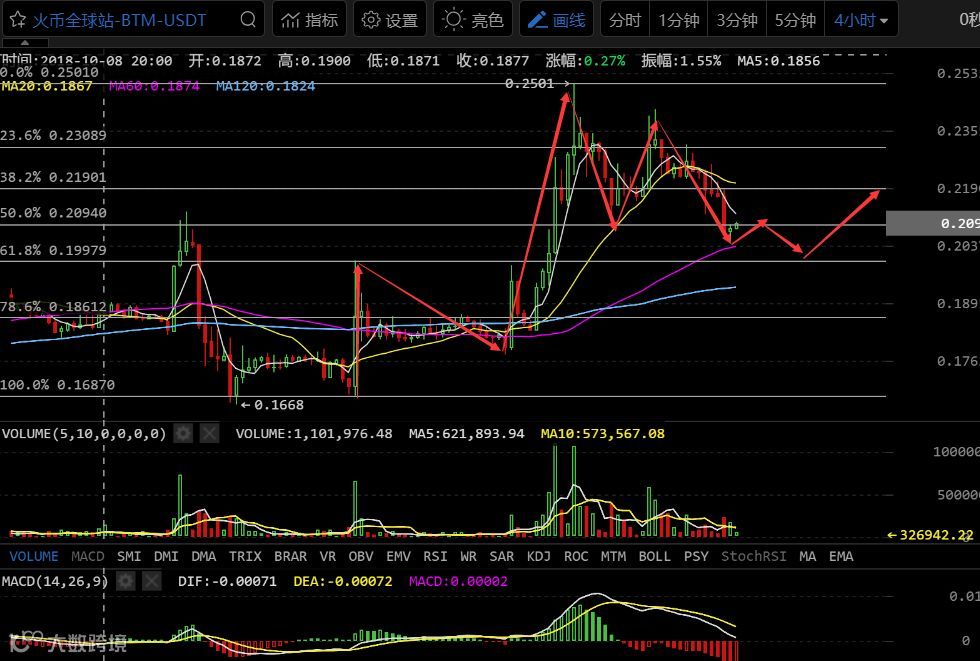Click the 50.0% 0.20940 Fibonacci label
The width and height of the screenshot is (980, 661).
coord(53,213)
